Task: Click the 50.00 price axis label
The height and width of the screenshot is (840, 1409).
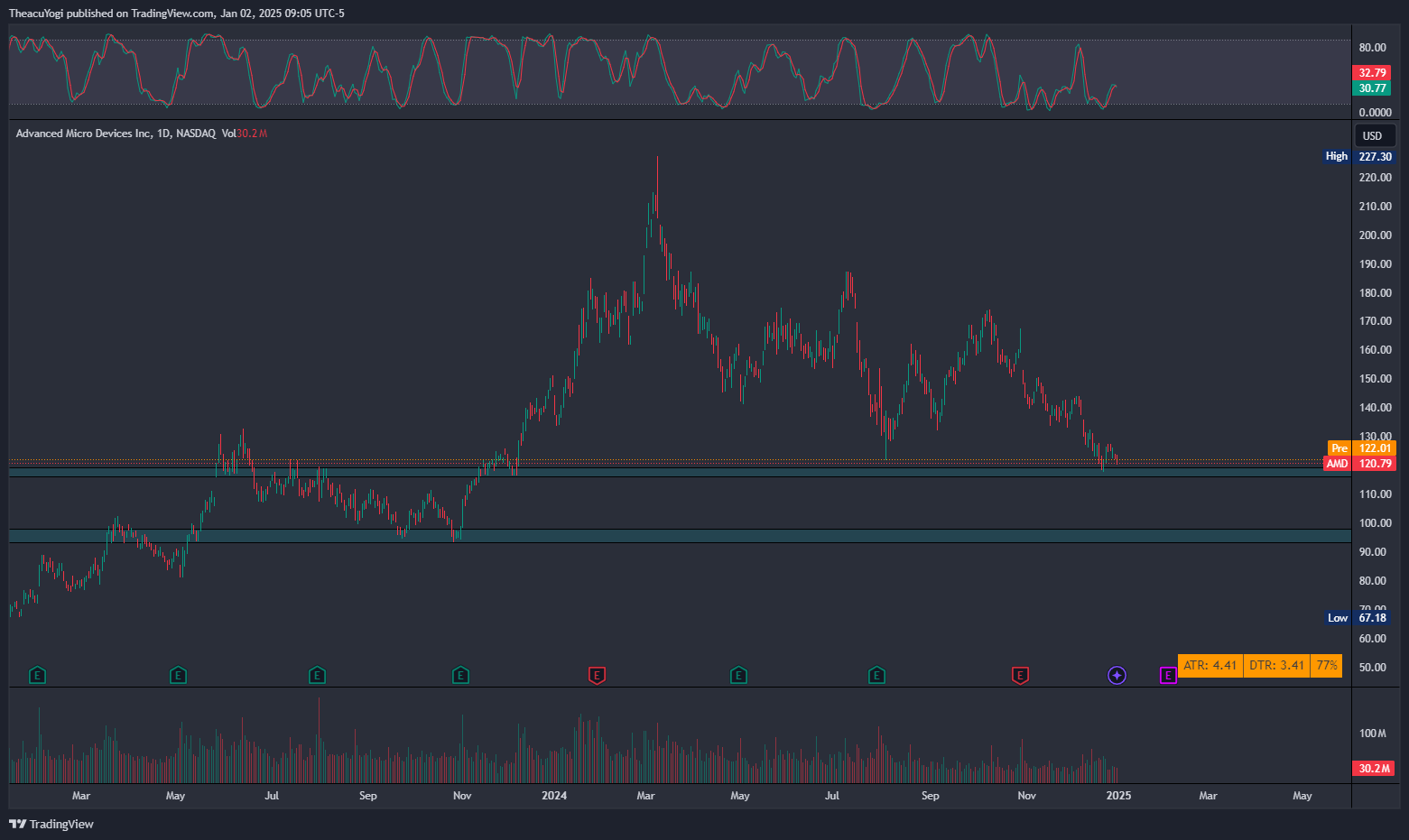Action: [x=1373, y=668]
